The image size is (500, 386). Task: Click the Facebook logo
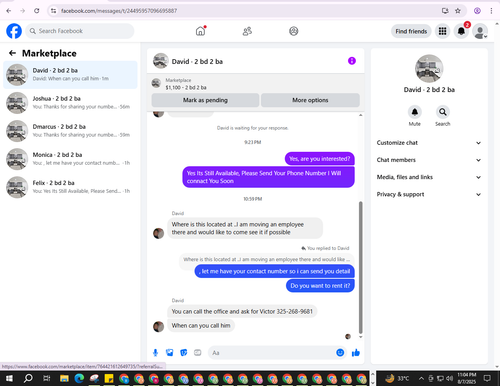pyautogui.click(x=14, y=31)
